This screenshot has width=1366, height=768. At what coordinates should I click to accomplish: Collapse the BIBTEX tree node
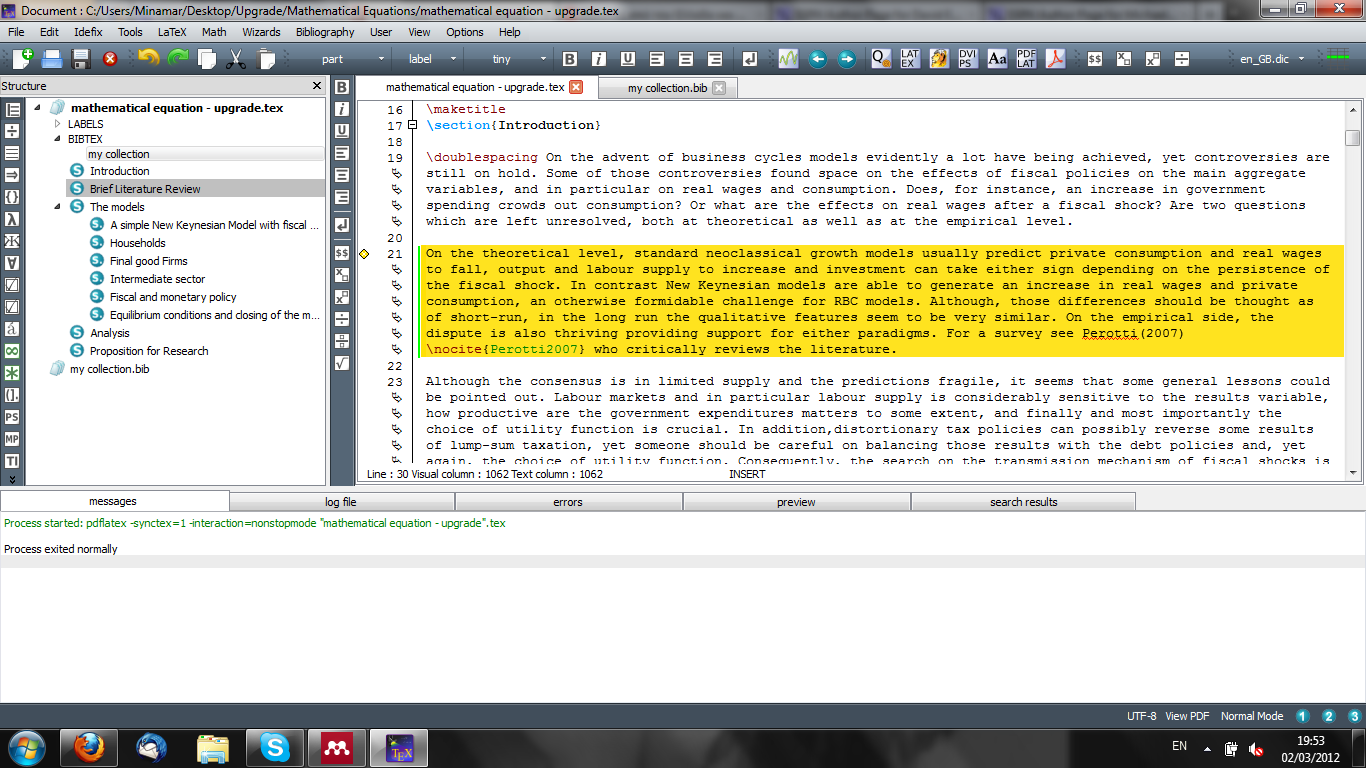pos(58,139)
